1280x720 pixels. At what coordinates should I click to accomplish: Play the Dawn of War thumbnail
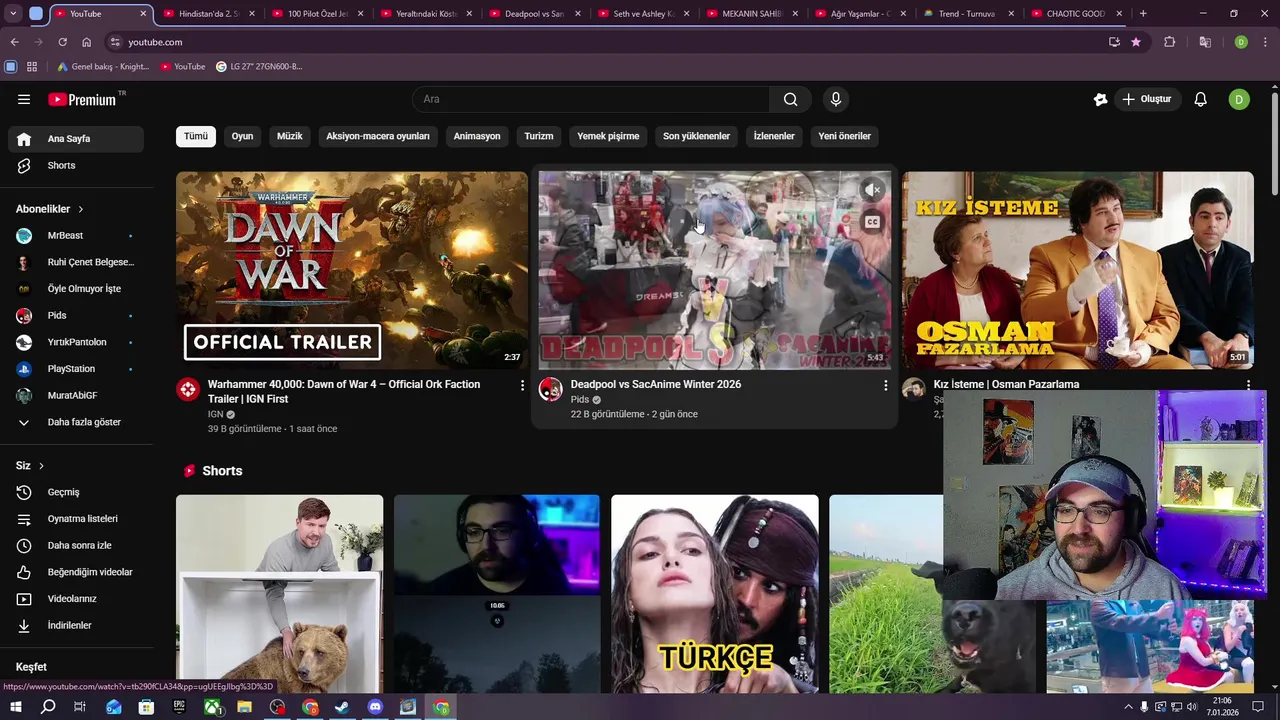tap(352, 270)
